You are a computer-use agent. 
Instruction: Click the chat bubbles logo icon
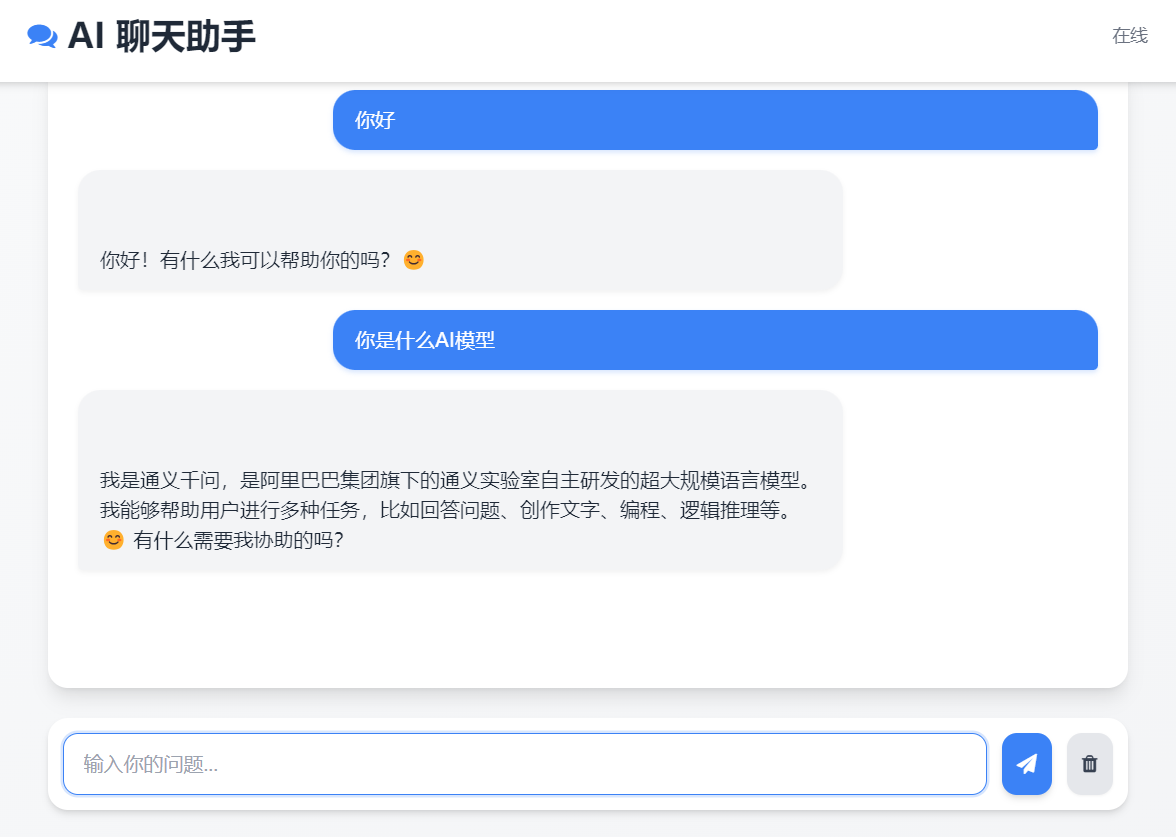[x=42, y=36]
